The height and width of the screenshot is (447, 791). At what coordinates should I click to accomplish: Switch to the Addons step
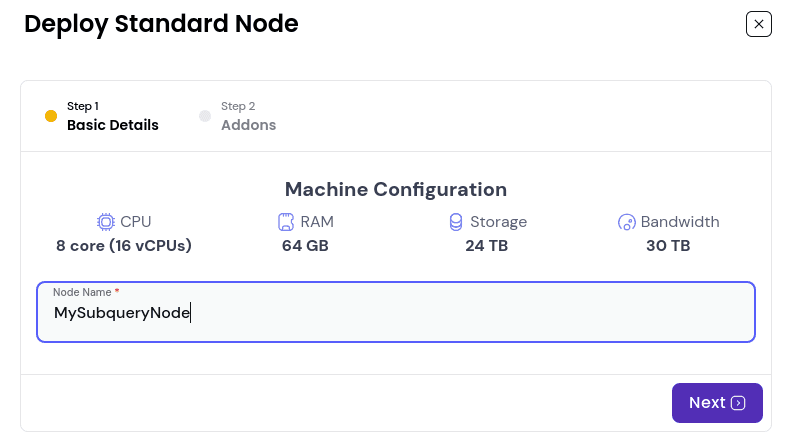pos(248,125)
